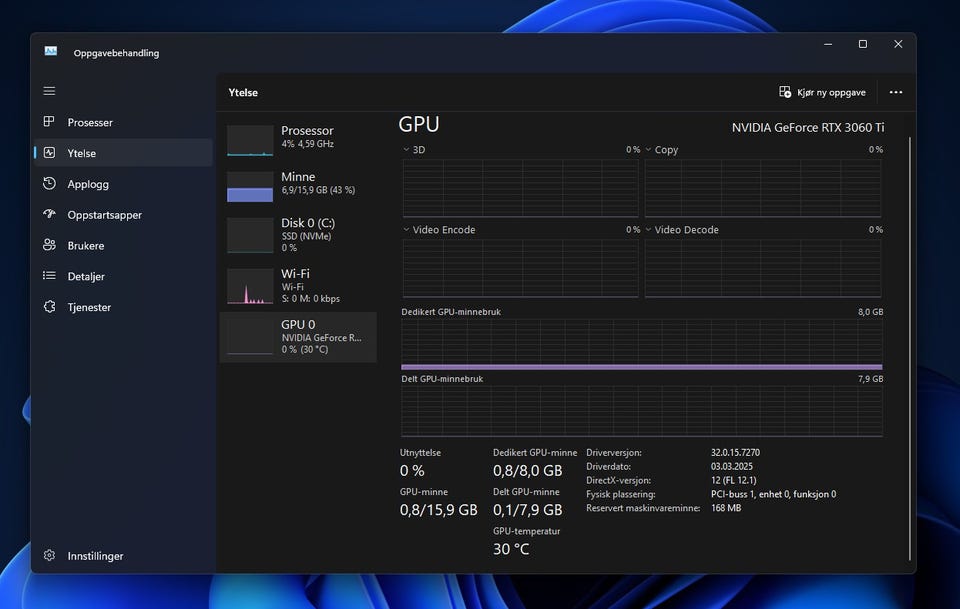The height and width of the screenshot is (609, 960).
Task: Open Applogg history icon
Action: (49, 184)
